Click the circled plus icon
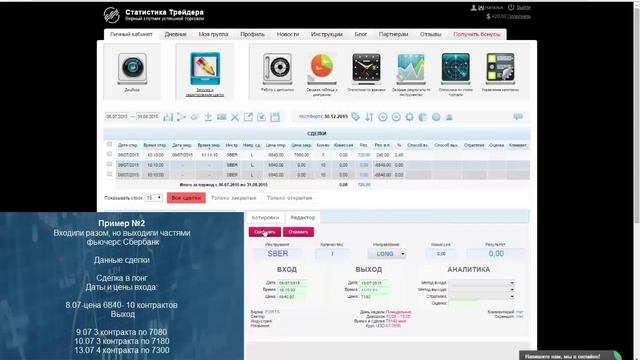Viewport: 640px width, 360px height. click(x=382, y=117)
